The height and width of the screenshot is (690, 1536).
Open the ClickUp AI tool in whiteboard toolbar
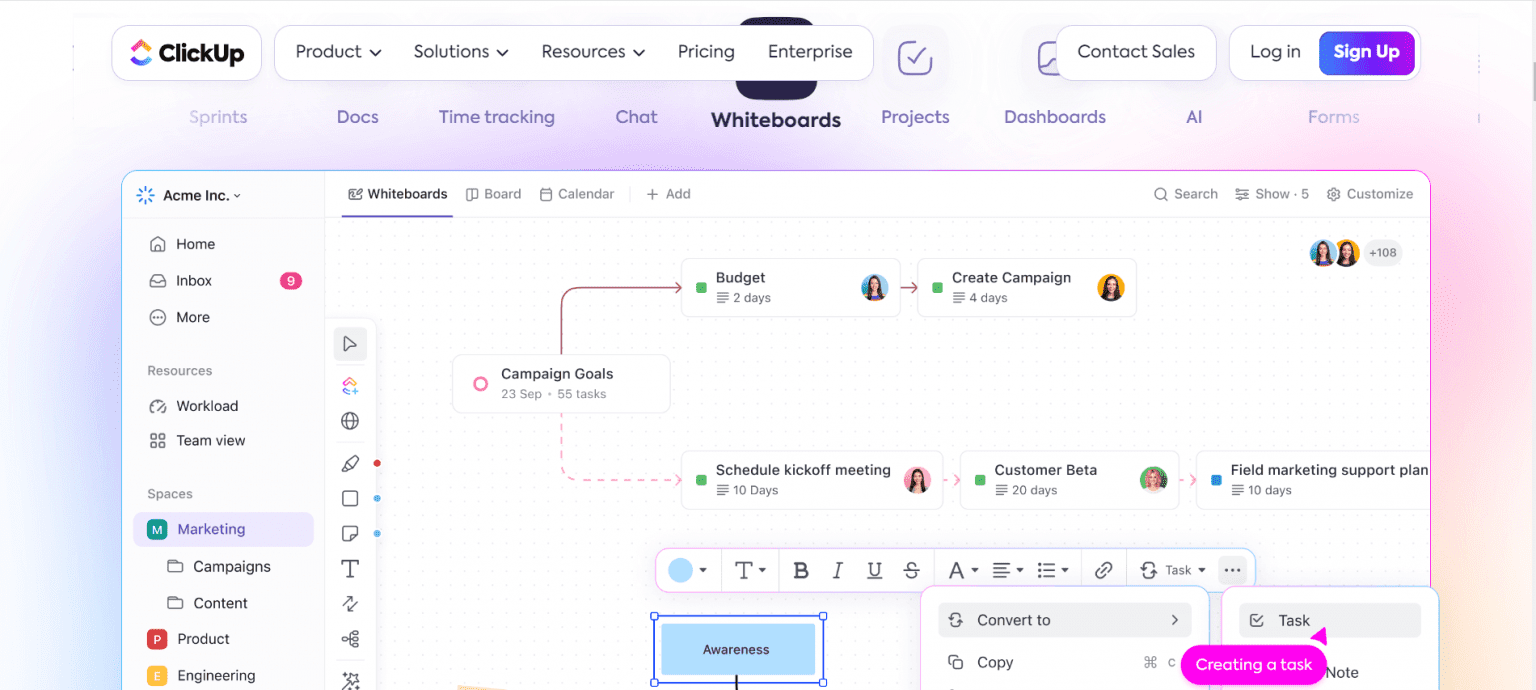tap(350, 385)
